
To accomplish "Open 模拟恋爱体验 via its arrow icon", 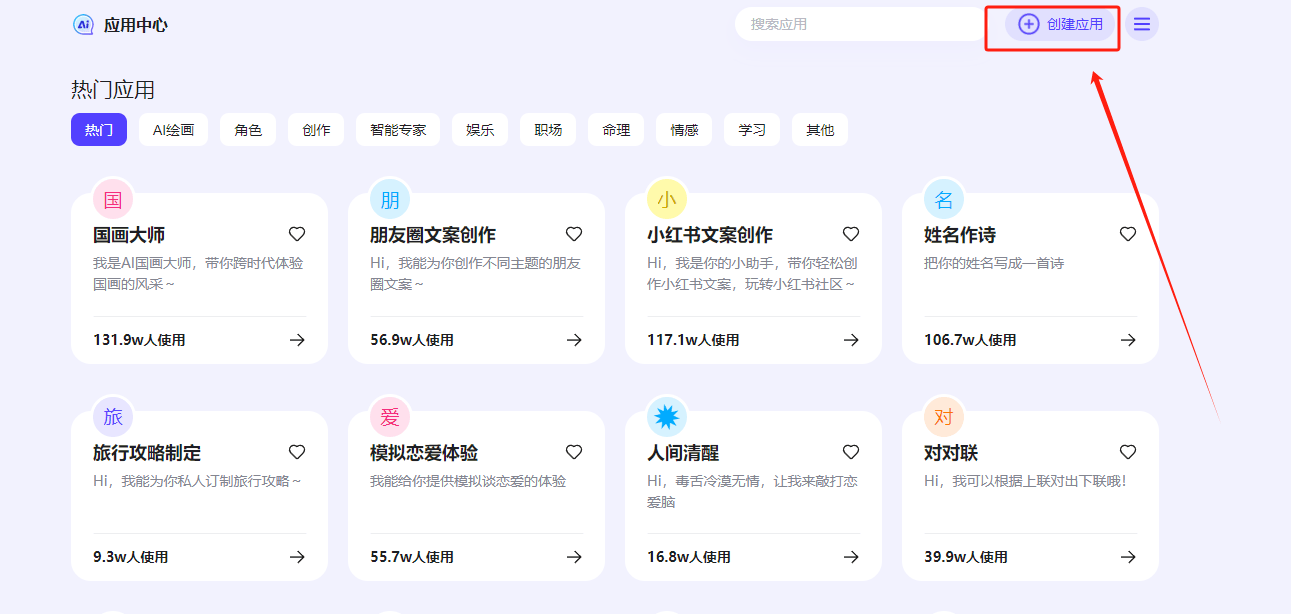I will [574, 557].
